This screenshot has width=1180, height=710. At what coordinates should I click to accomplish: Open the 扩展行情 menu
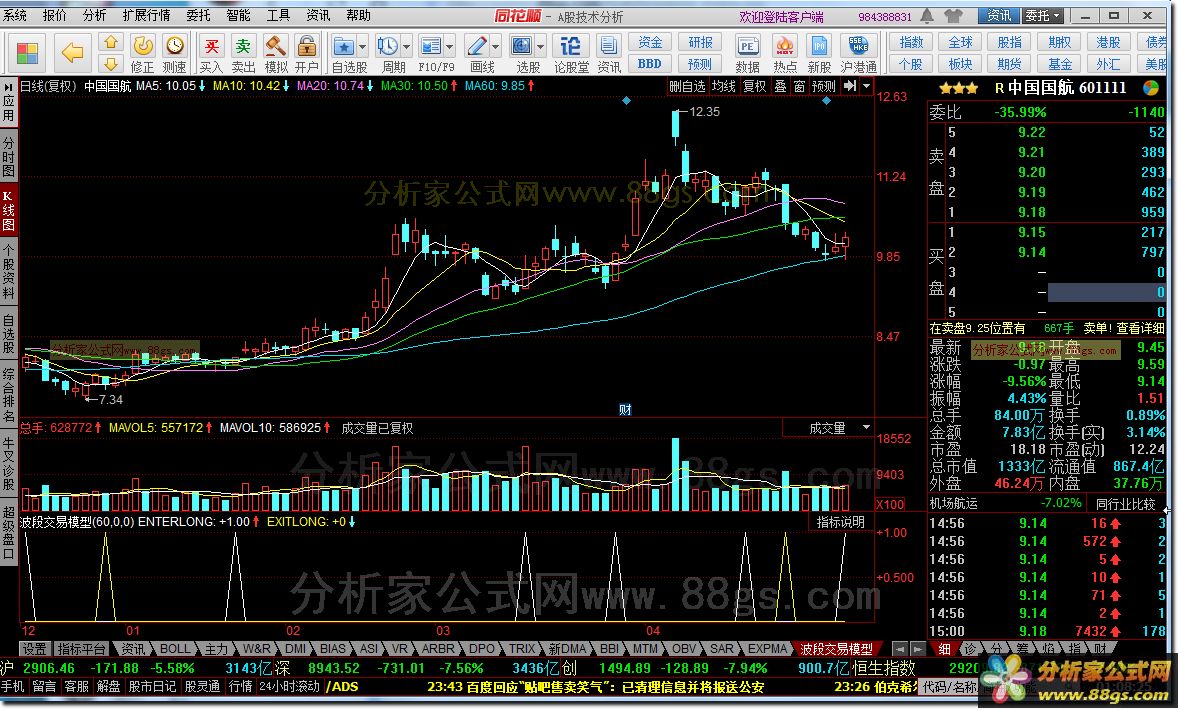(146, 16)
